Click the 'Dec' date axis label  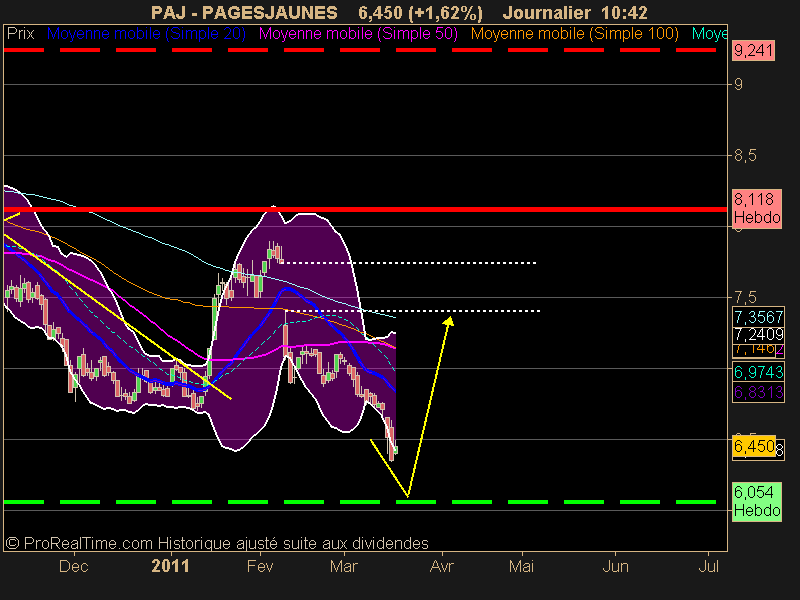coord(74,566)
